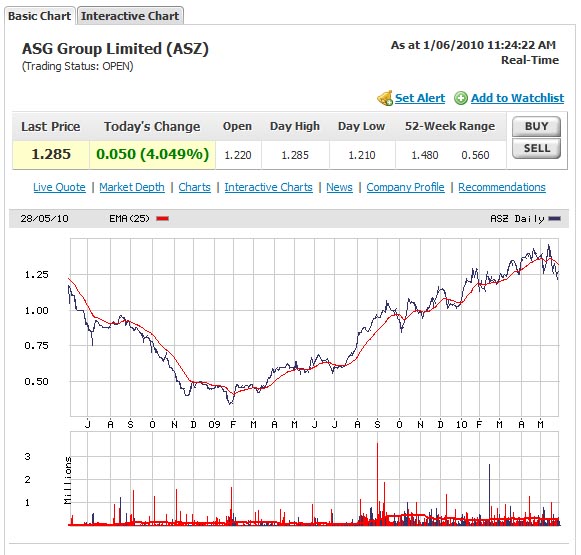Click the ASG Group Limited (ASZ) heading

tap(115, 49)
